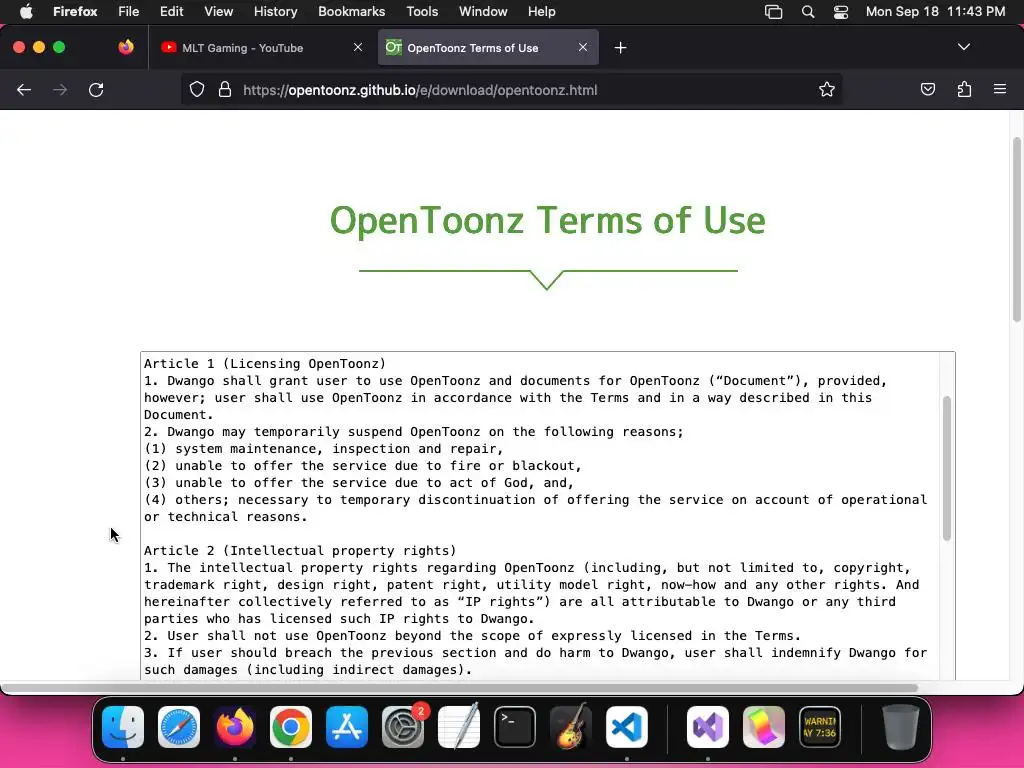Open the Tools menu
This screenshot has height=768, width=1024.
pos(422,12)
